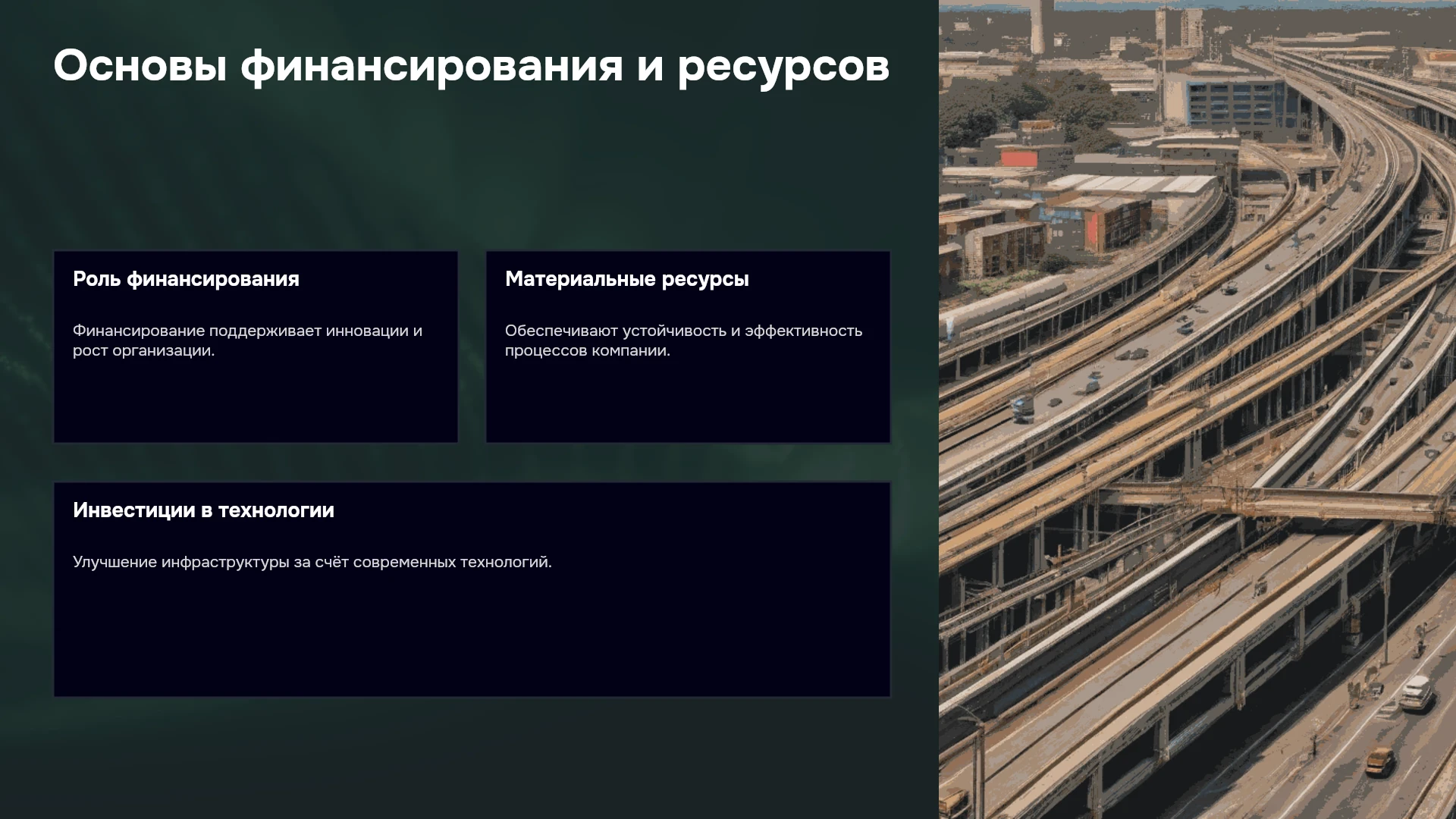
Task: Click the highway interchange photo
Action: [1197, 409]
